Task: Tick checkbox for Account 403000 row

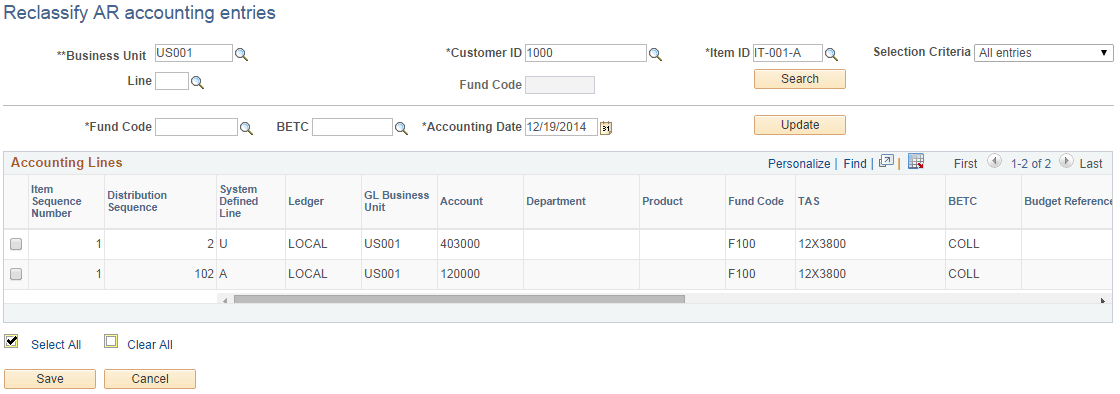Action: 16,244
